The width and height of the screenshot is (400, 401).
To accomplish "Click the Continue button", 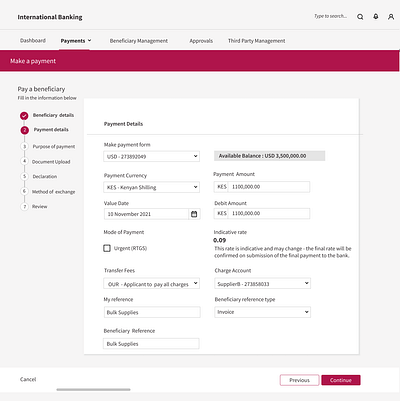I will click(x=341, y=380).
